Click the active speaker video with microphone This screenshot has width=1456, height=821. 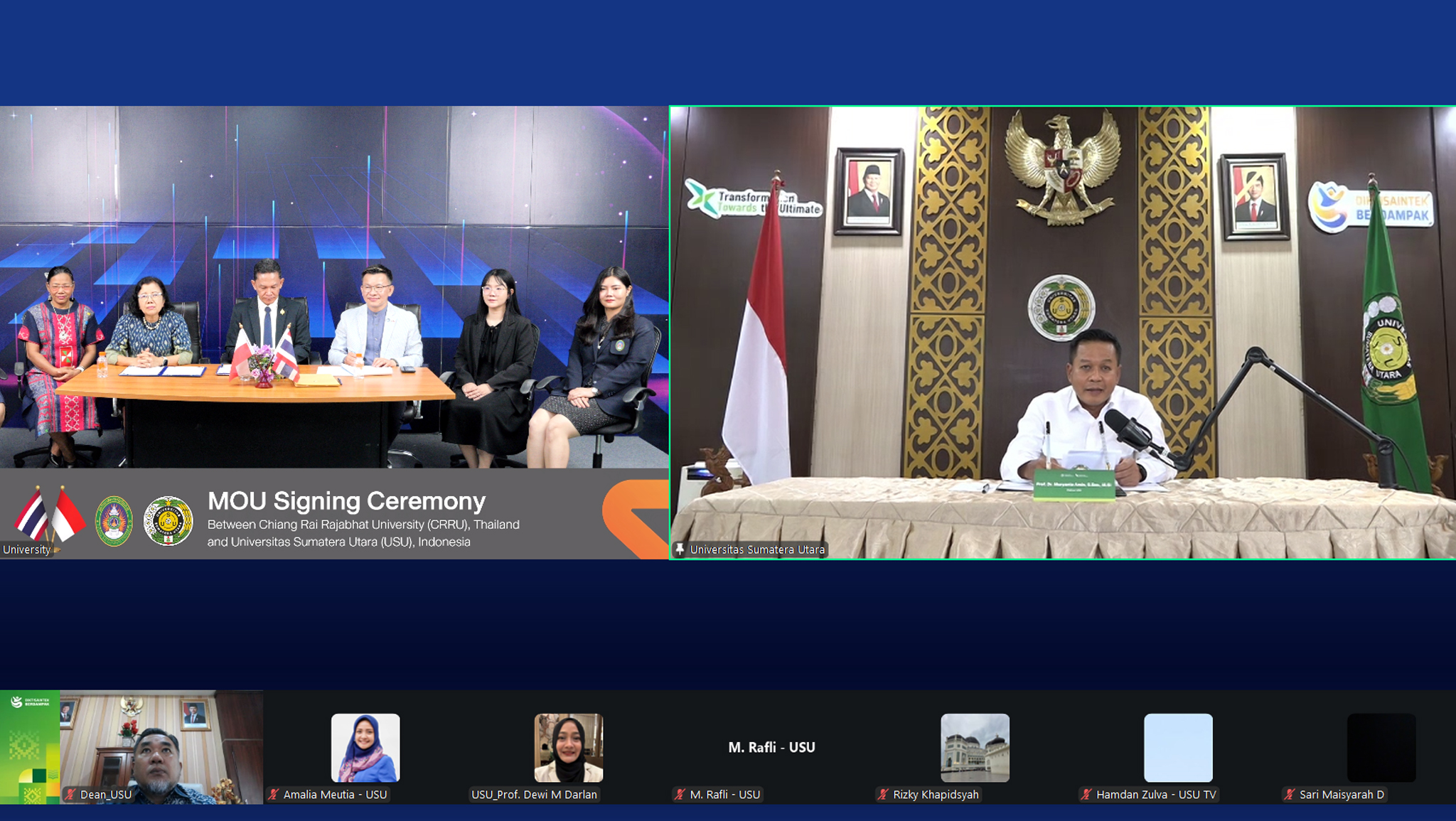click(1062, 333)
